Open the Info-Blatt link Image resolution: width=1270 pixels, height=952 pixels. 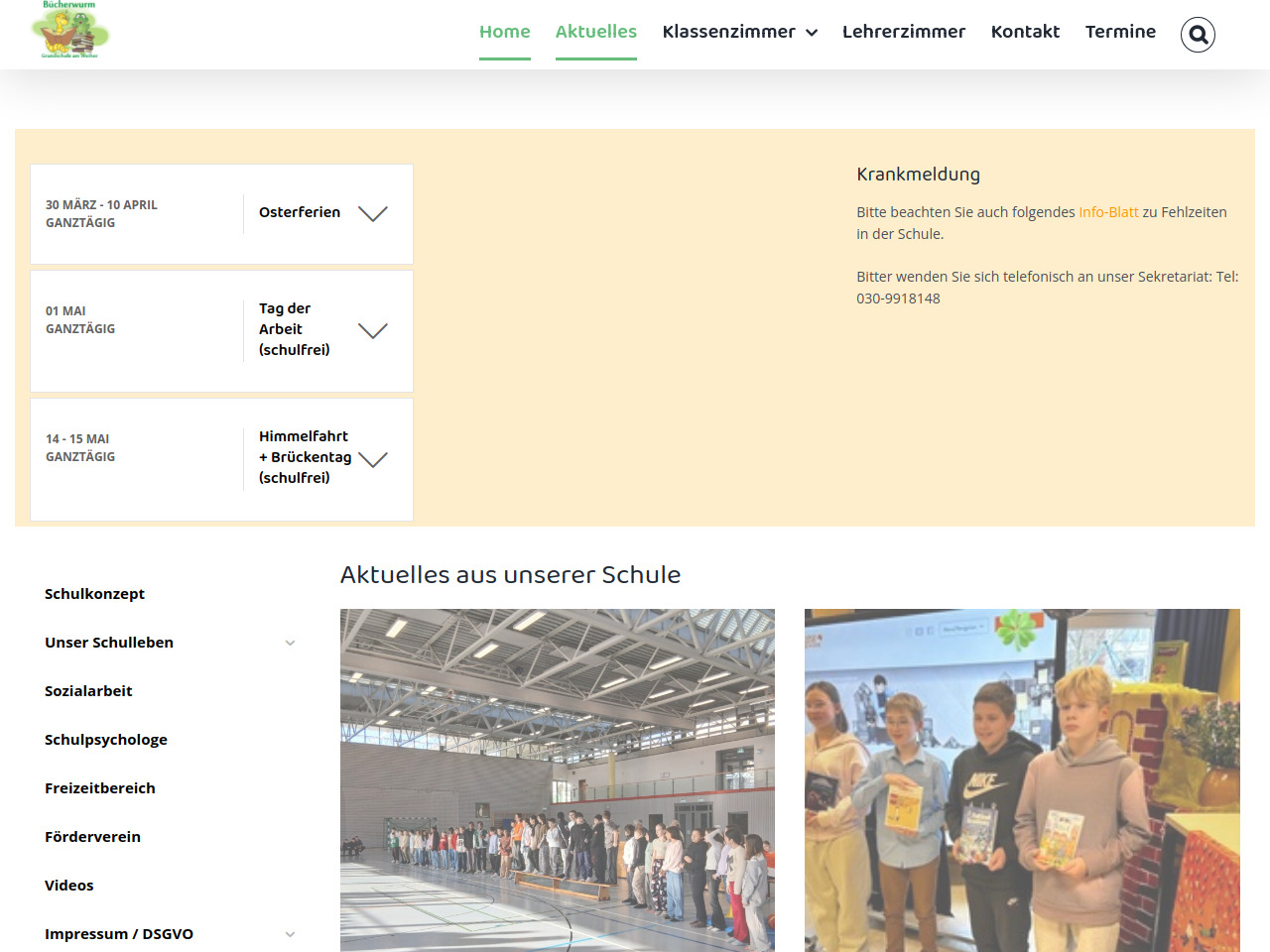tap(1108, 212)
